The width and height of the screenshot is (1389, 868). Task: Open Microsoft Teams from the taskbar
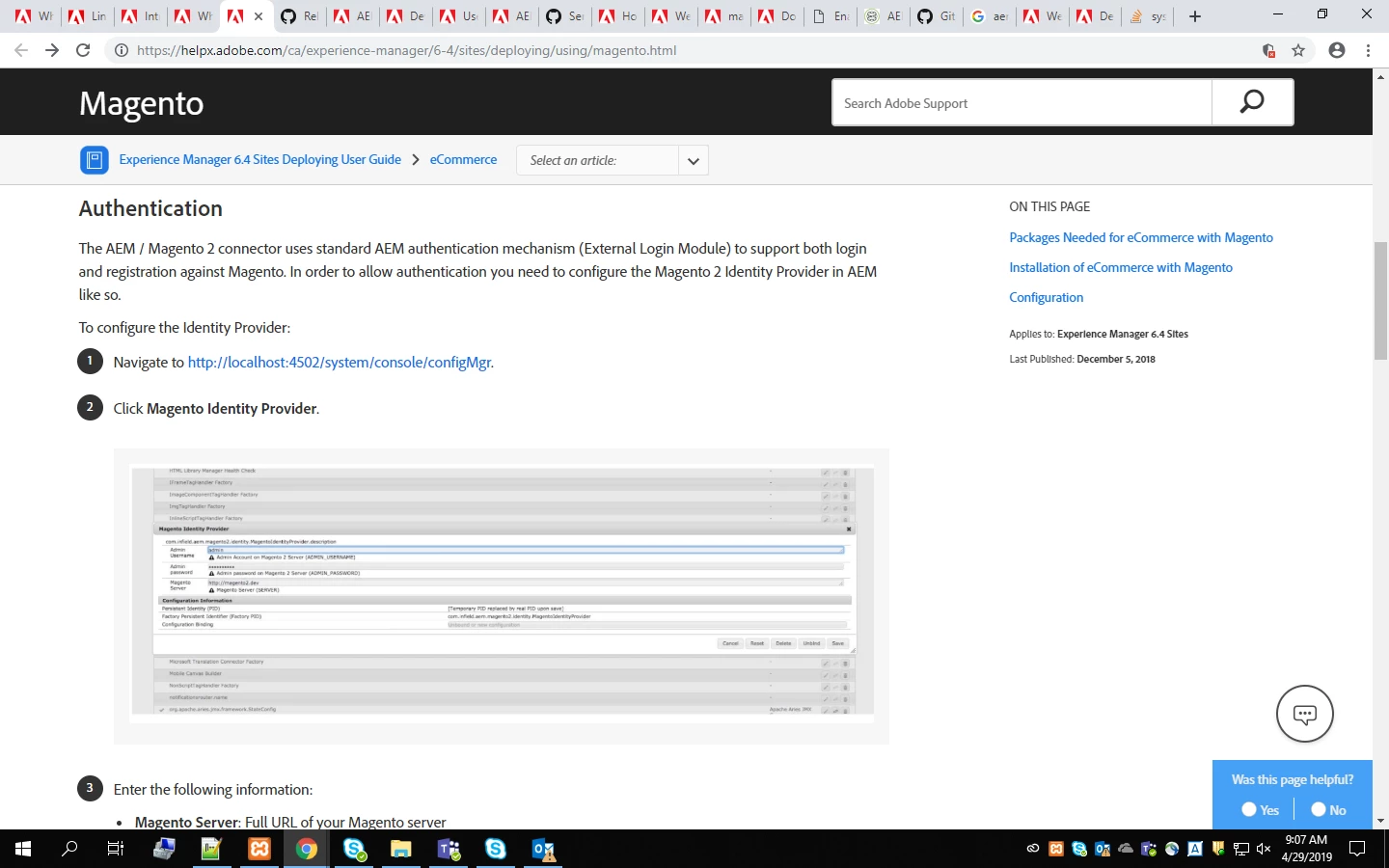[x=449, y=849]
